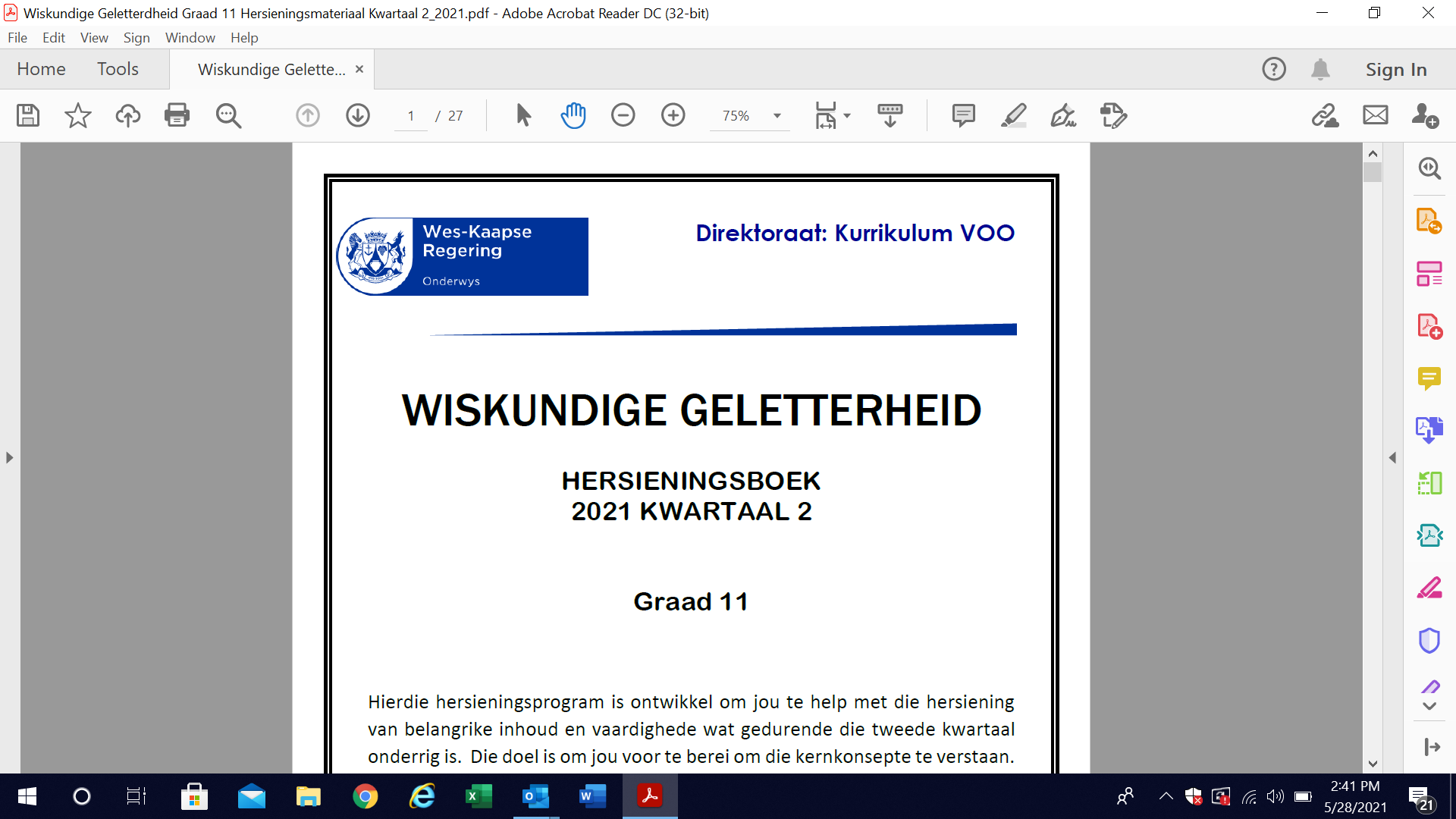
Task: Edit the current page number field
Action: pos(411,115)
